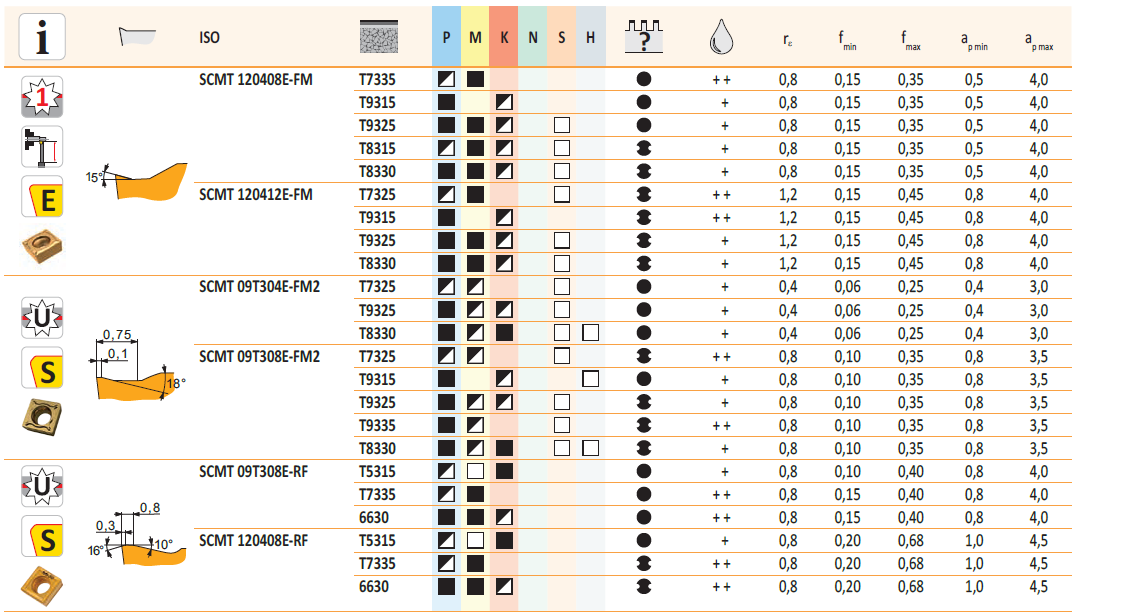Screen dimensions: 1148x612
Task: Select the H material column header
Action: point(590,38)
